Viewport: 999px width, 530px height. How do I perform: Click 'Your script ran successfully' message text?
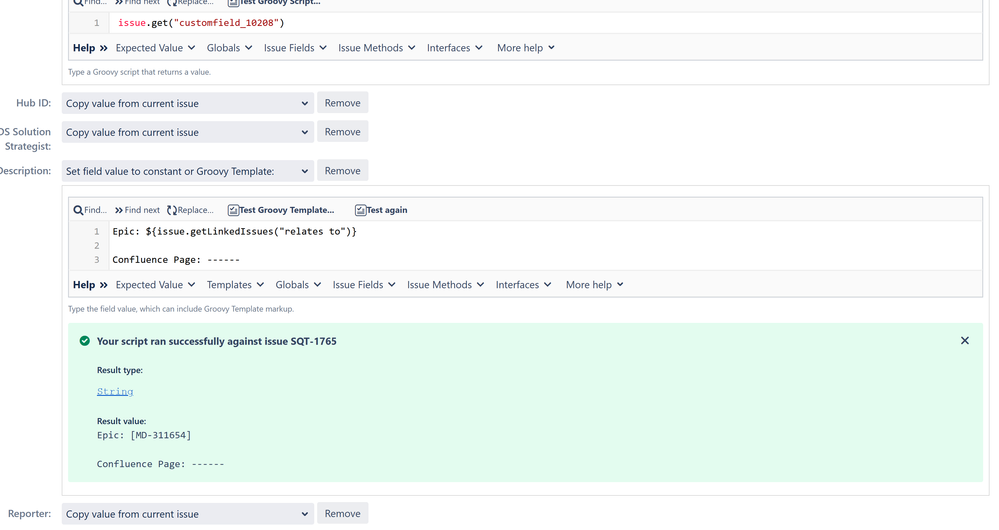[217, 341]
